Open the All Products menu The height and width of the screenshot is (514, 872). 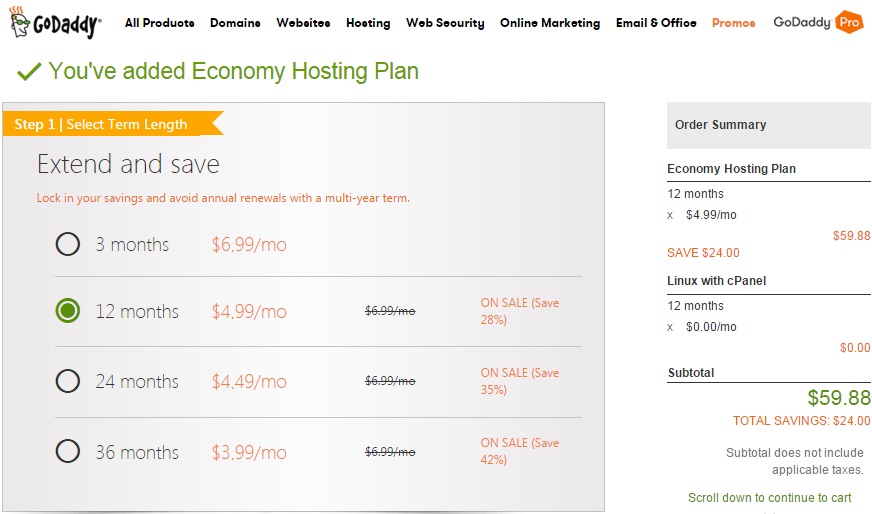pyautogui.click(x=160, y=23)
